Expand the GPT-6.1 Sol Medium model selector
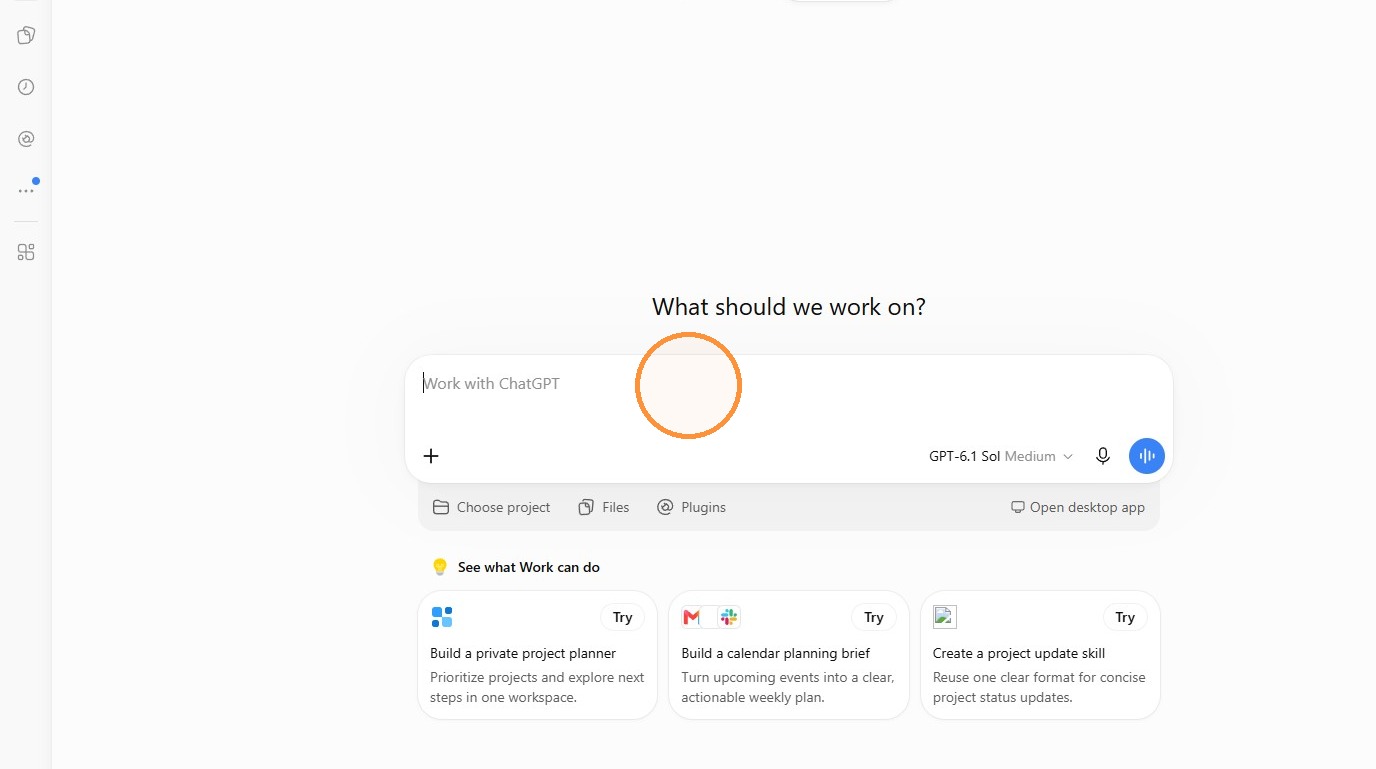 [1001, 456]
